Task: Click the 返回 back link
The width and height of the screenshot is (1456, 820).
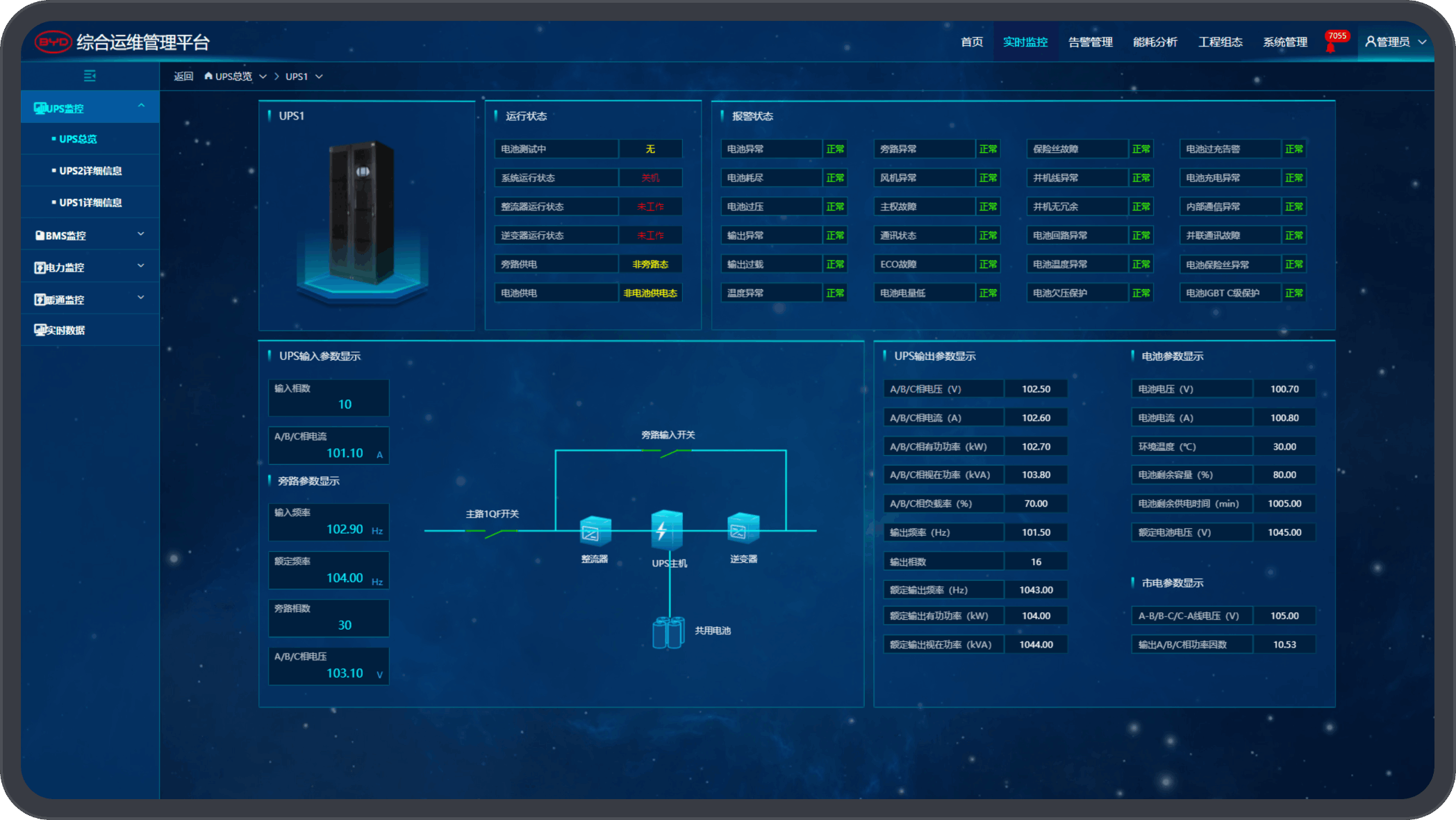Action: [183, 76]
